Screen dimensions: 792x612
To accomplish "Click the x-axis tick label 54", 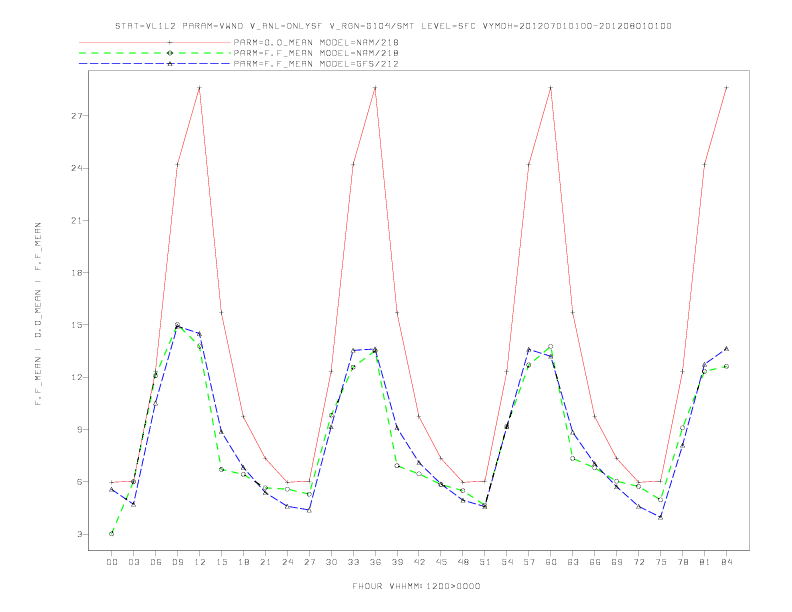I will (x=507, y=562).
